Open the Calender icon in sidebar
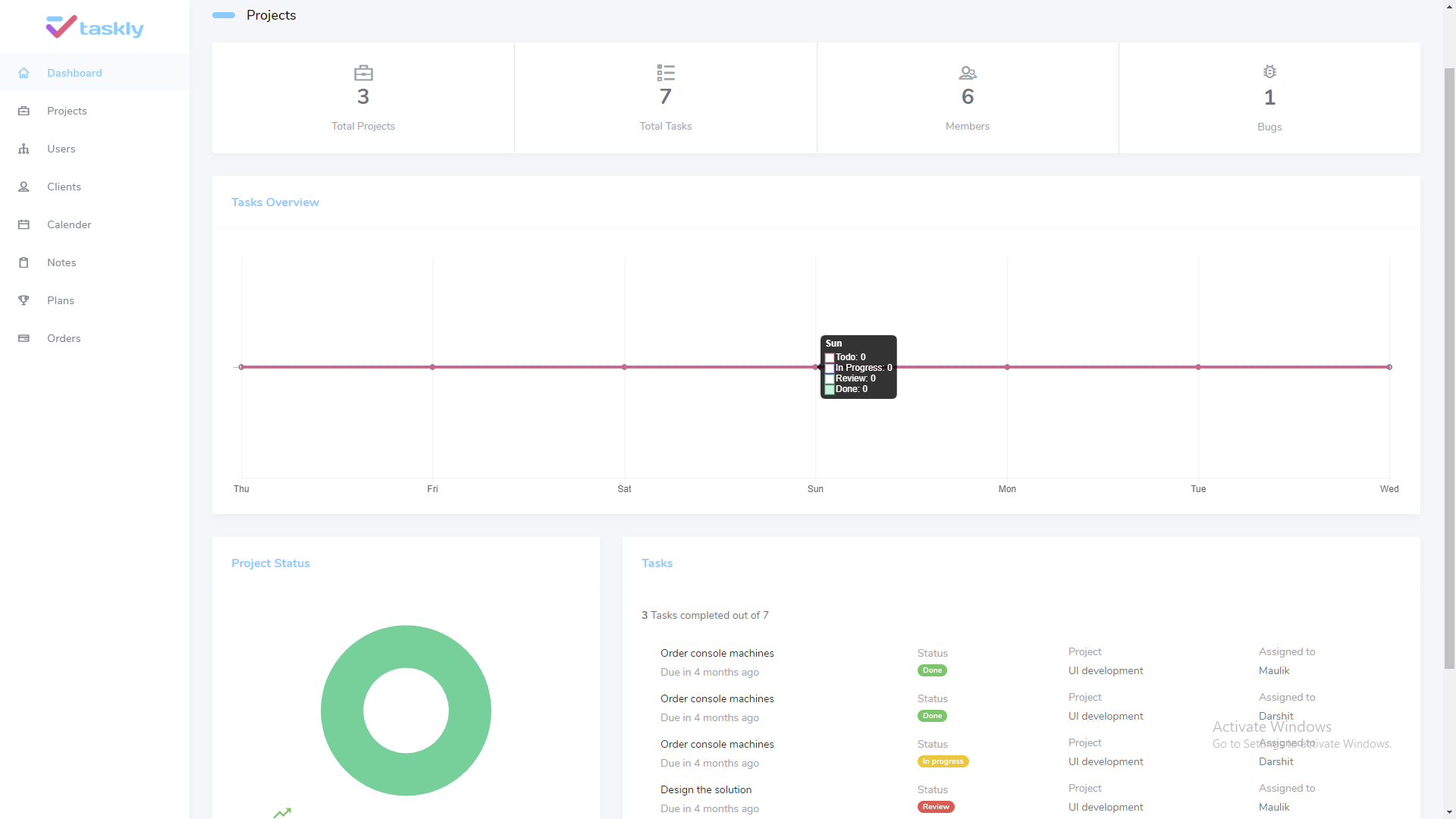1456x819 pixels. [24, 224]
